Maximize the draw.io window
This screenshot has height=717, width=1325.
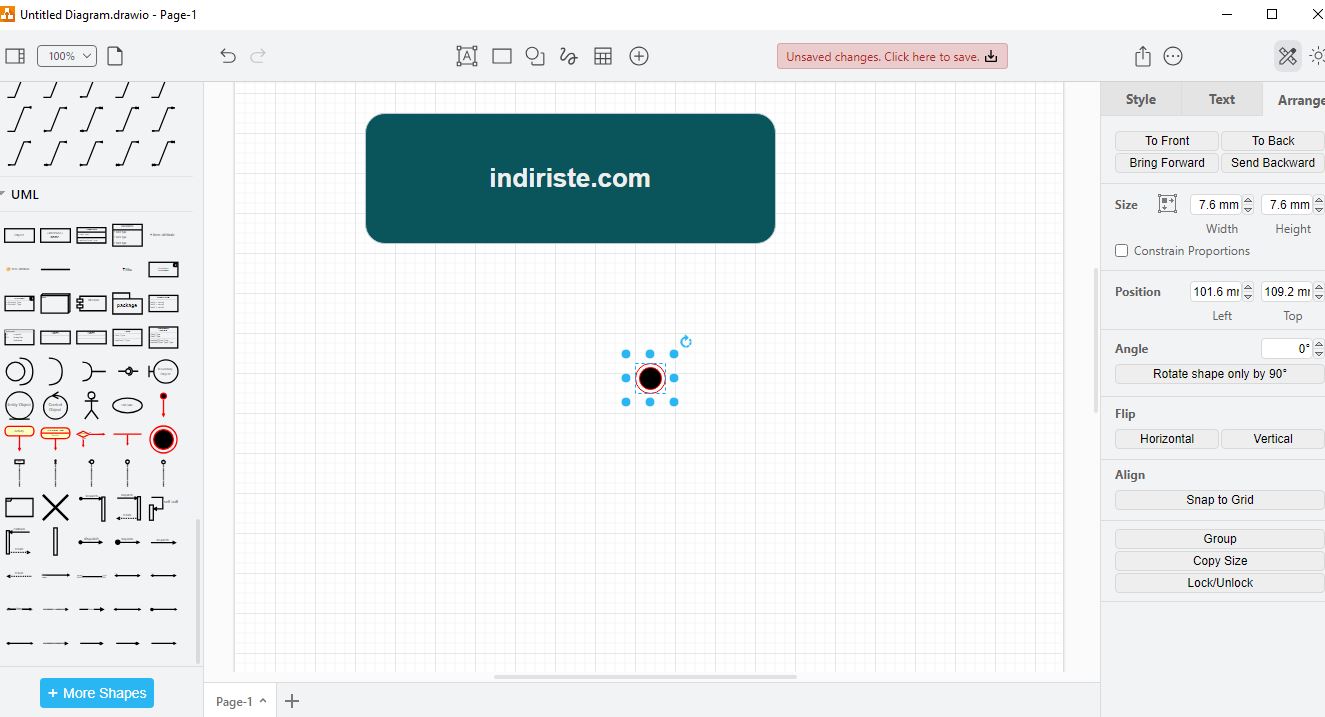(x=1272, y=14)
